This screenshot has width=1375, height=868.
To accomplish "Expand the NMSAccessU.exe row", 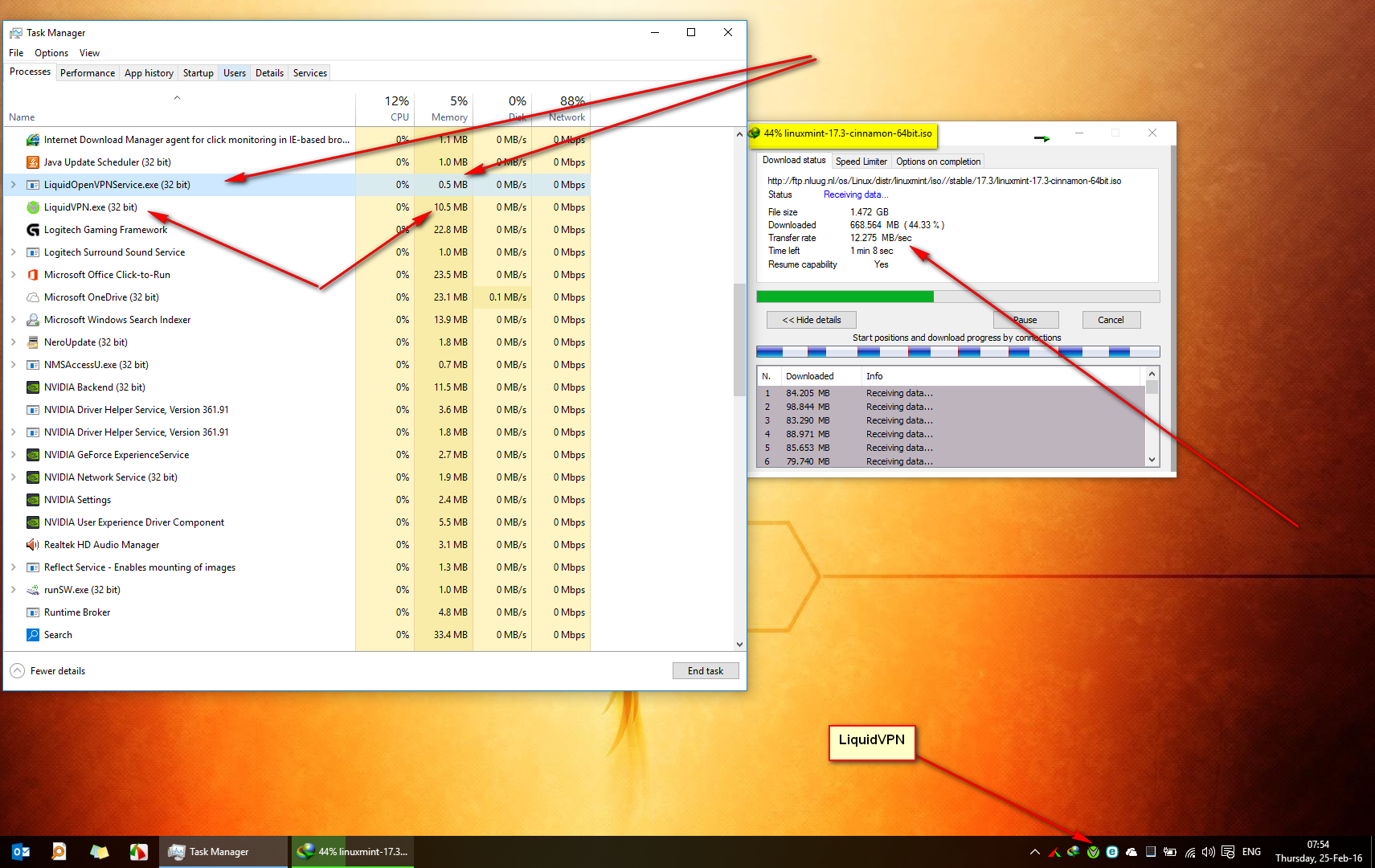I will tap(14, 365).
